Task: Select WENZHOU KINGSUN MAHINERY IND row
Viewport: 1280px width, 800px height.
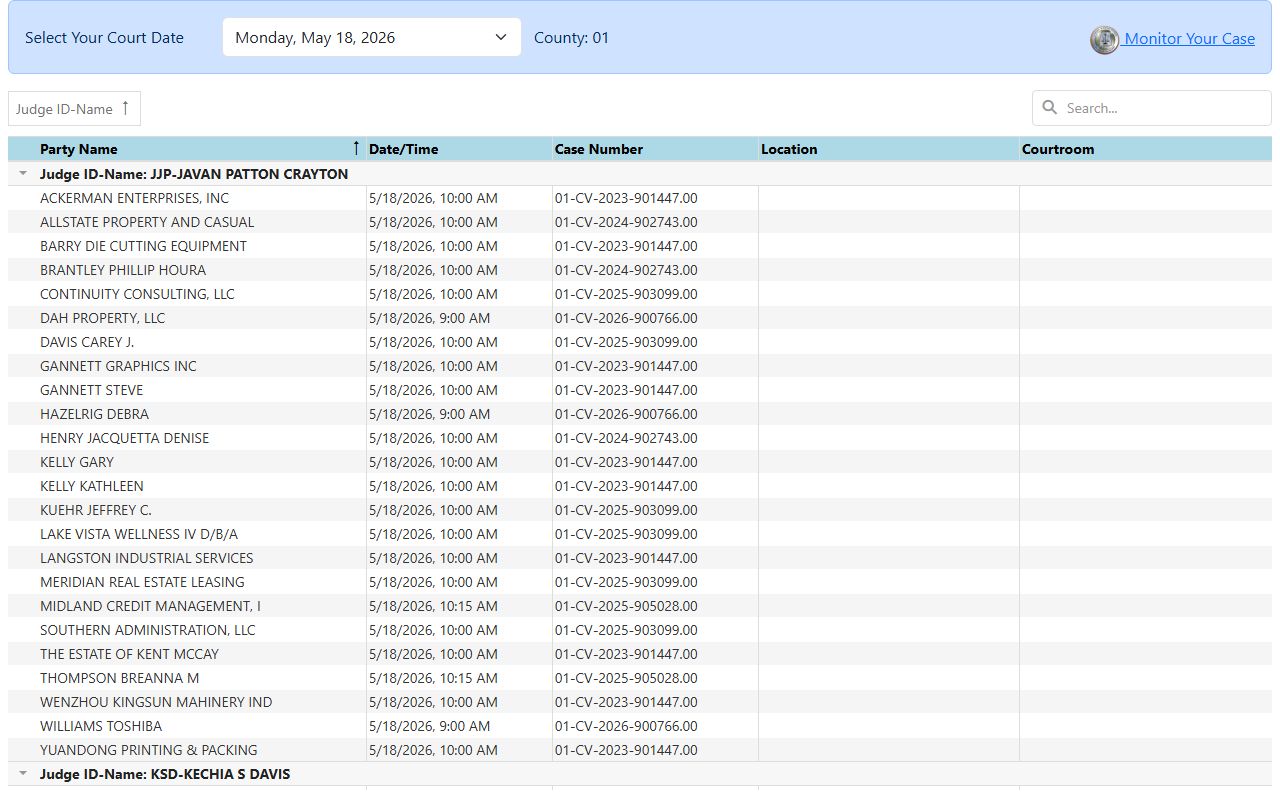Action: tap(640, 702)
